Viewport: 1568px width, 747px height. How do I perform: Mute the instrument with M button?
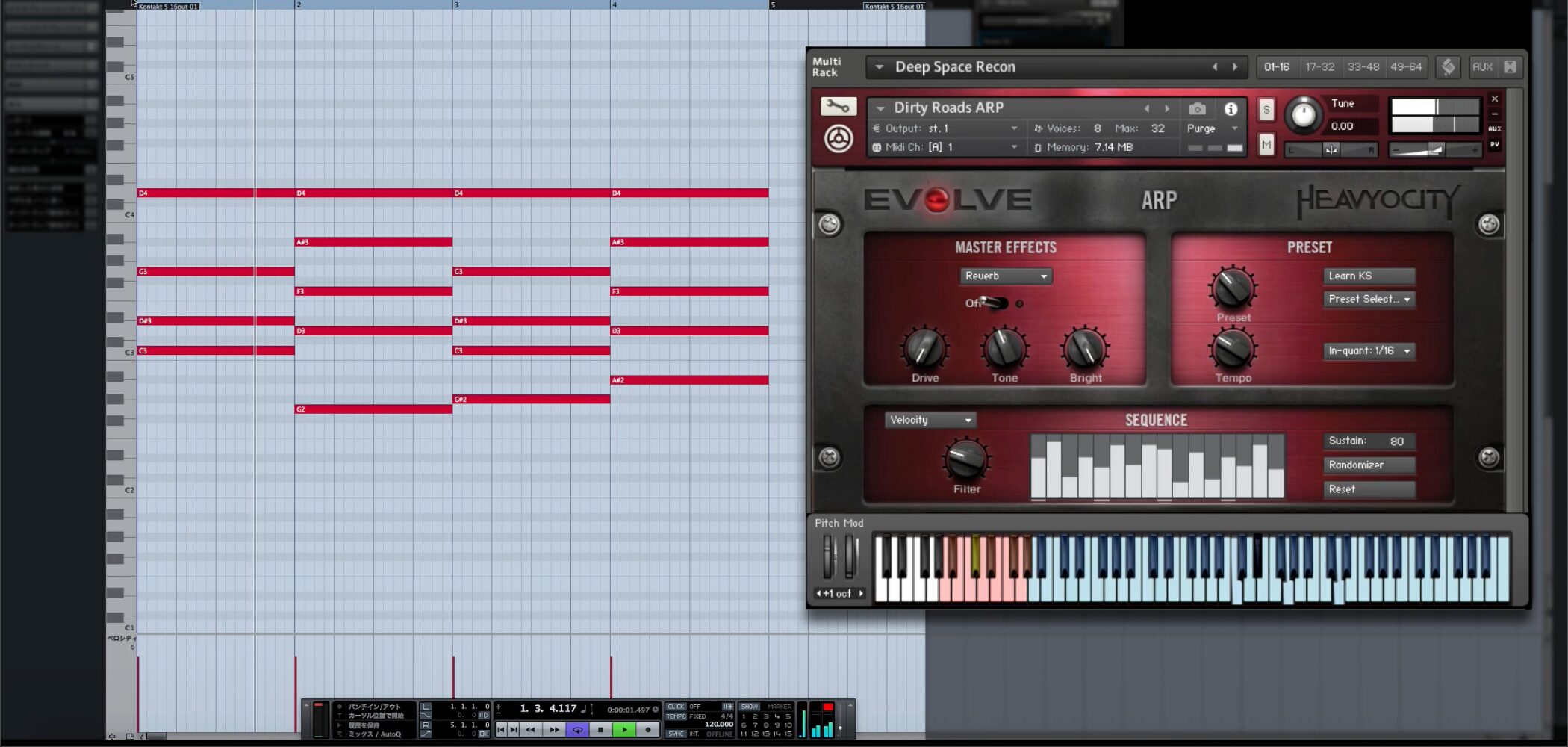point(1266,144)
